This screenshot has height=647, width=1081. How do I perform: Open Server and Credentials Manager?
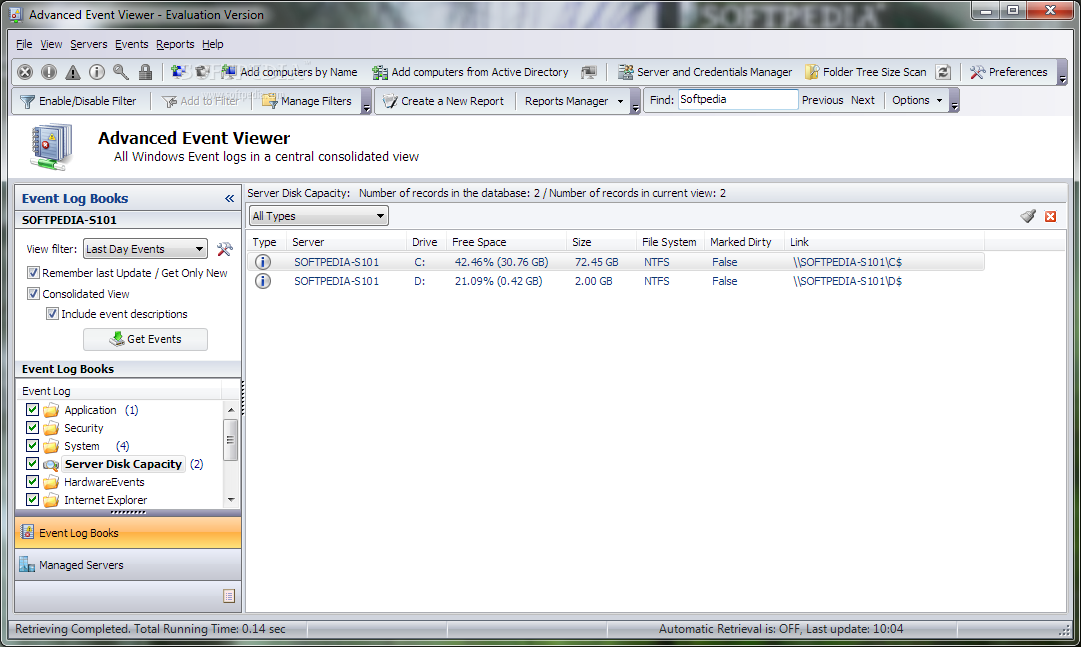click(x=705, y=72)
